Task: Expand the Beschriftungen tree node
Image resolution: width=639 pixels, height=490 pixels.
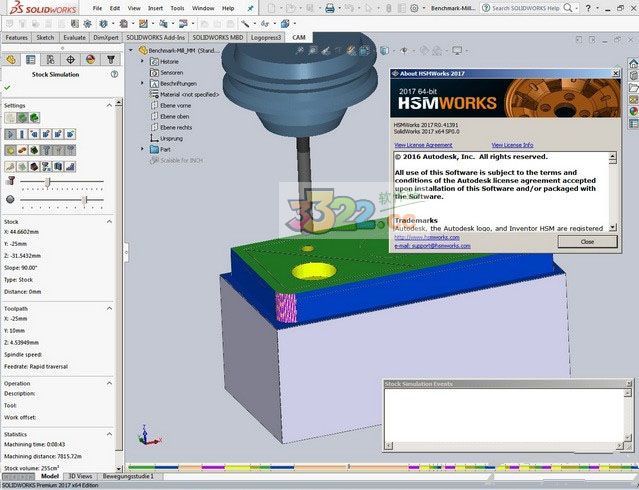Action: pos(142,83)
